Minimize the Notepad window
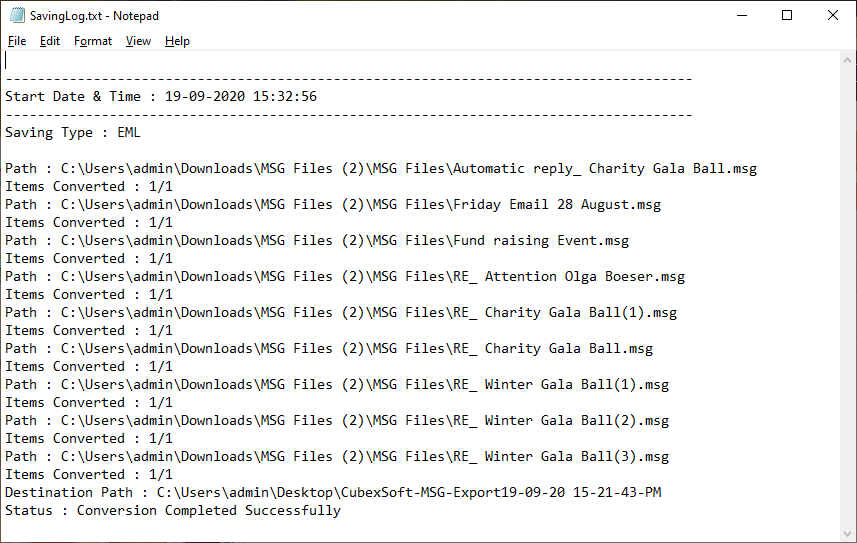 (x=742, y=15)
